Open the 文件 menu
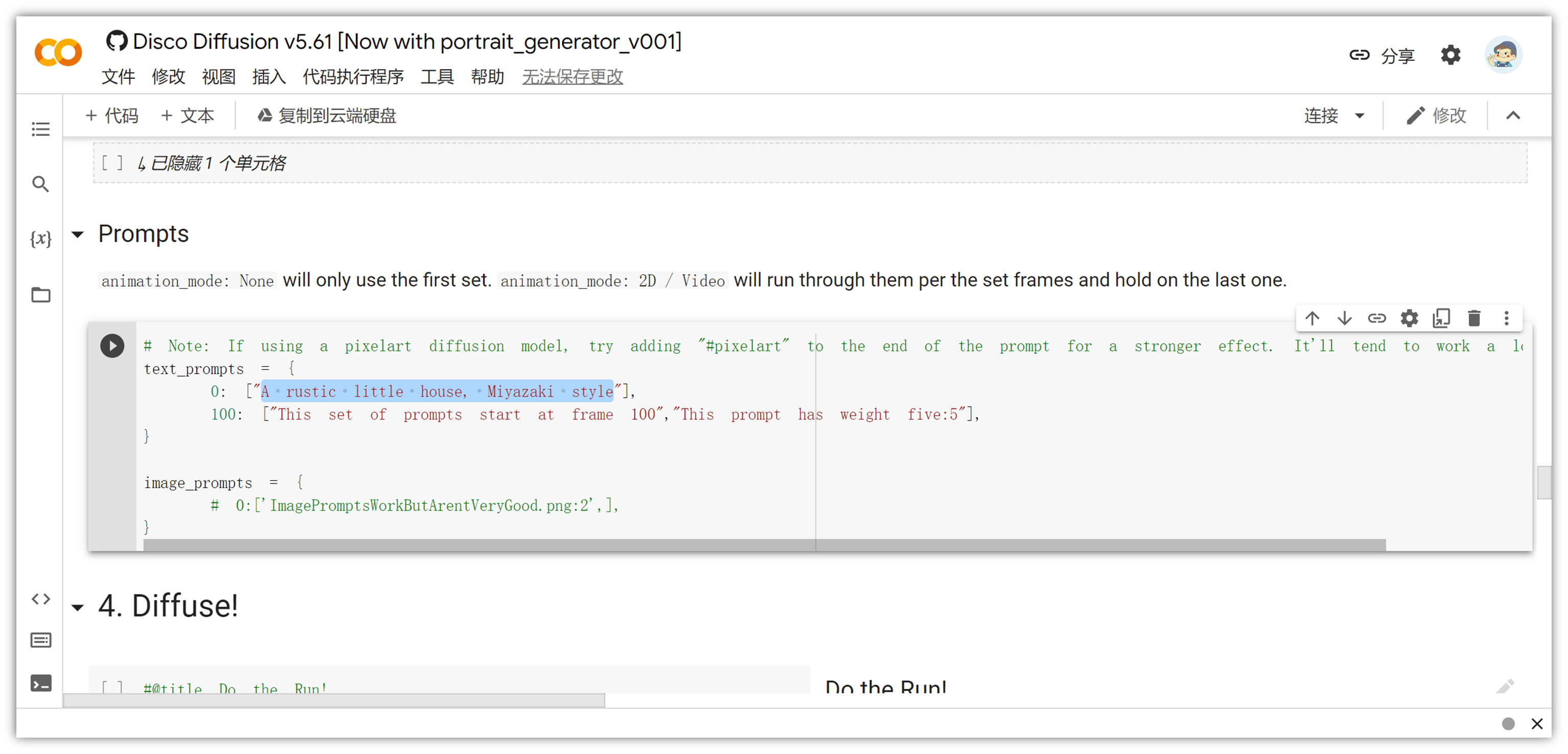 tap(118, 77)
